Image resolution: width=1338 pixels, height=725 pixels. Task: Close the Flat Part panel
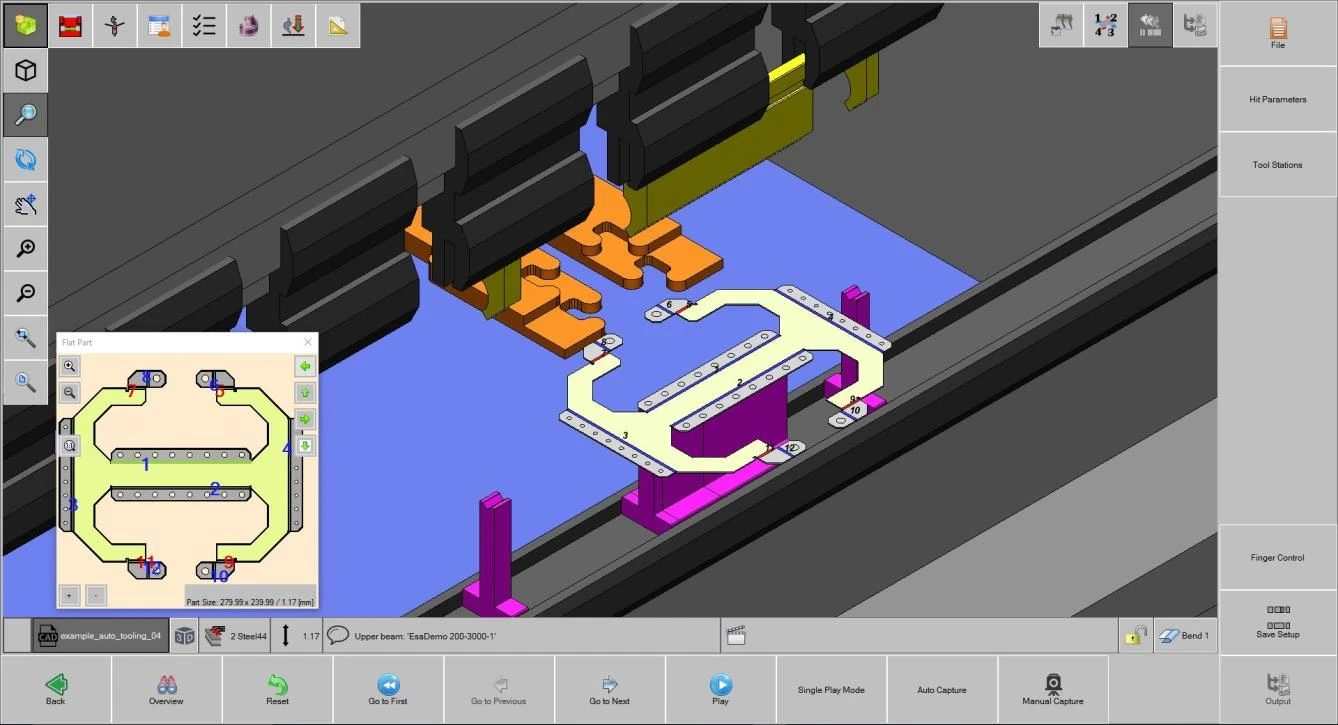(x=308, y=342)
